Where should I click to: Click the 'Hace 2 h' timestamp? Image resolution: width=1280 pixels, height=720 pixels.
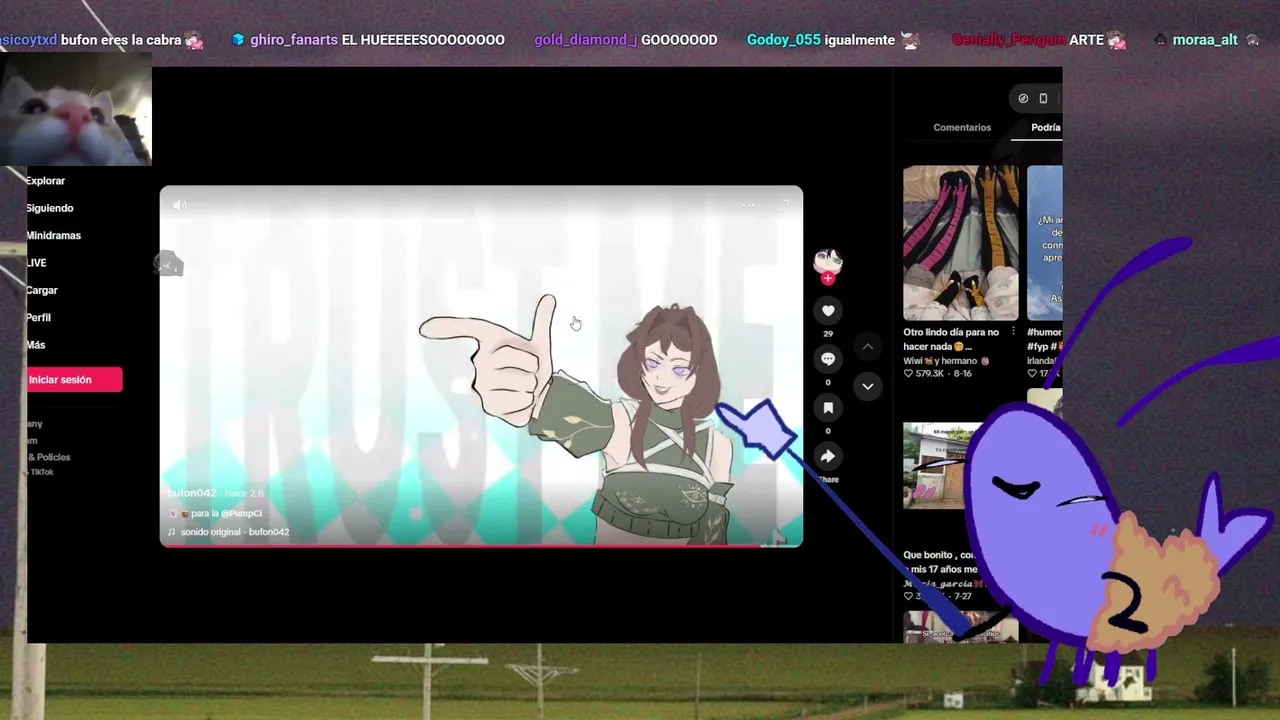coord(244,493)
